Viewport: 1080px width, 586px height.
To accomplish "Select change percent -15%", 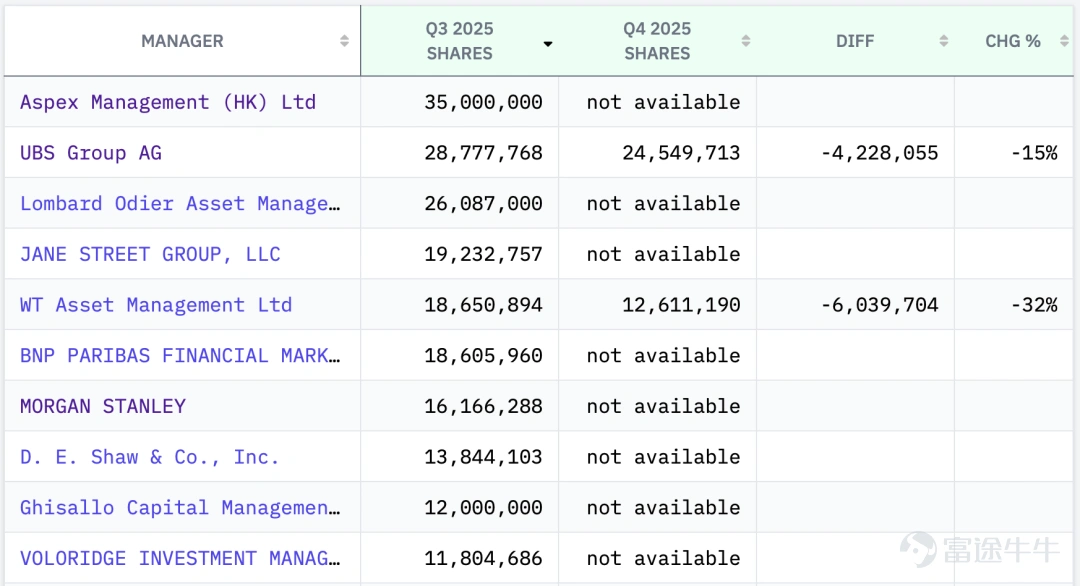I will coord(1034,153).
